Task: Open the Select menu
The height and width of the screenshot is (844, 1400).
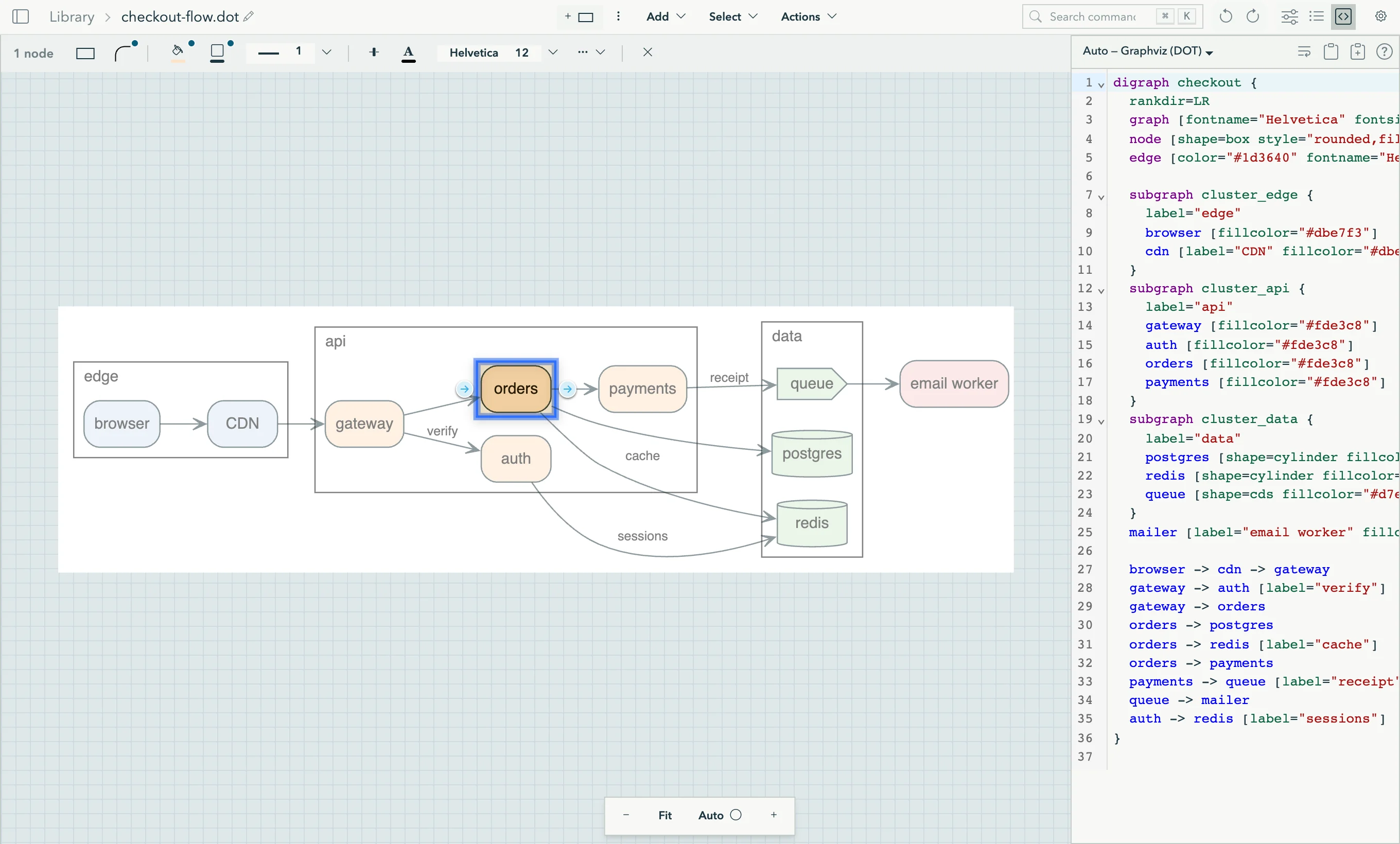Action: [733, 16]
